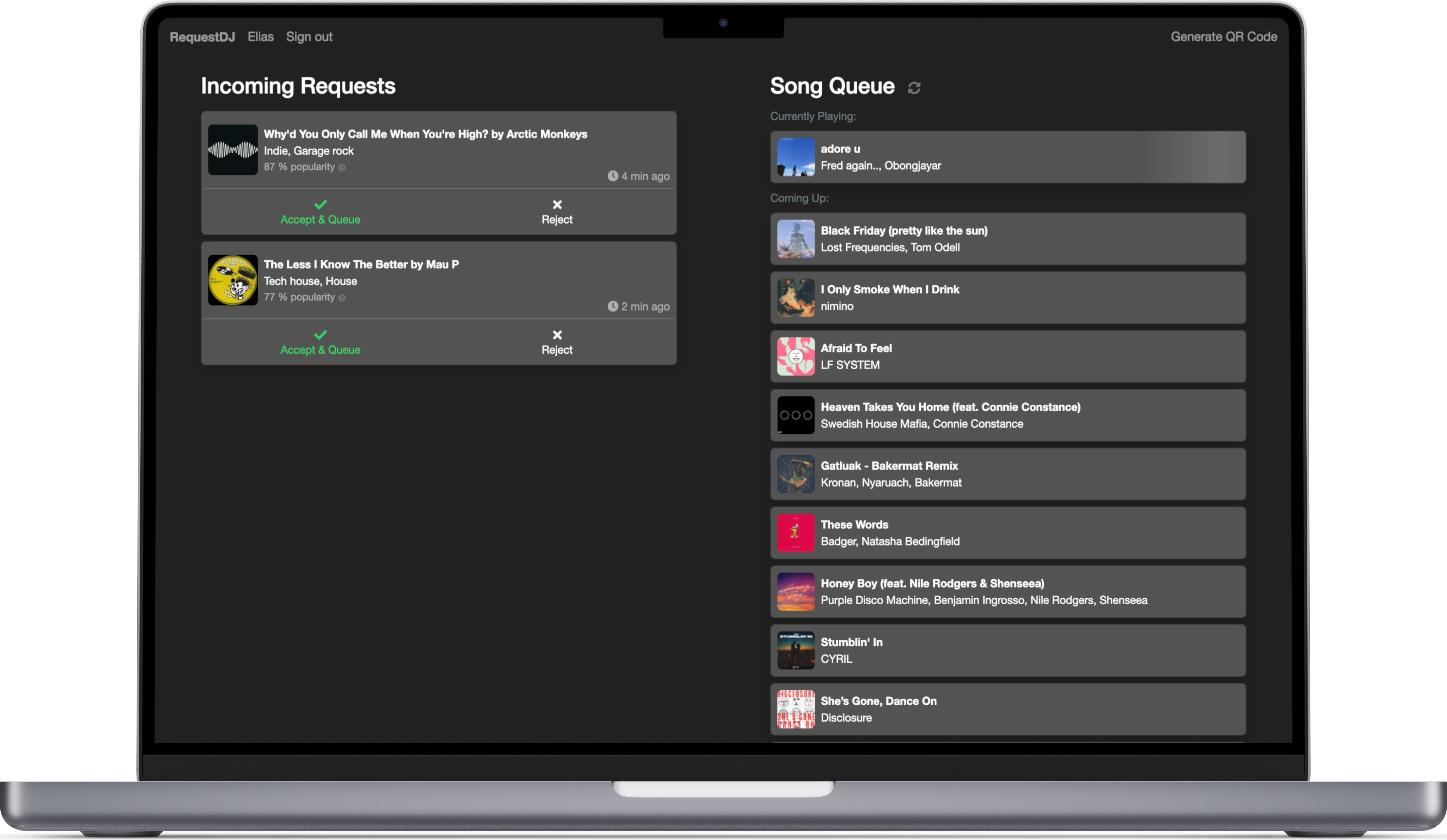Click the Afraid To Feel cover art
Screen dimensions: 1447x840
click(x=796, y=356)
